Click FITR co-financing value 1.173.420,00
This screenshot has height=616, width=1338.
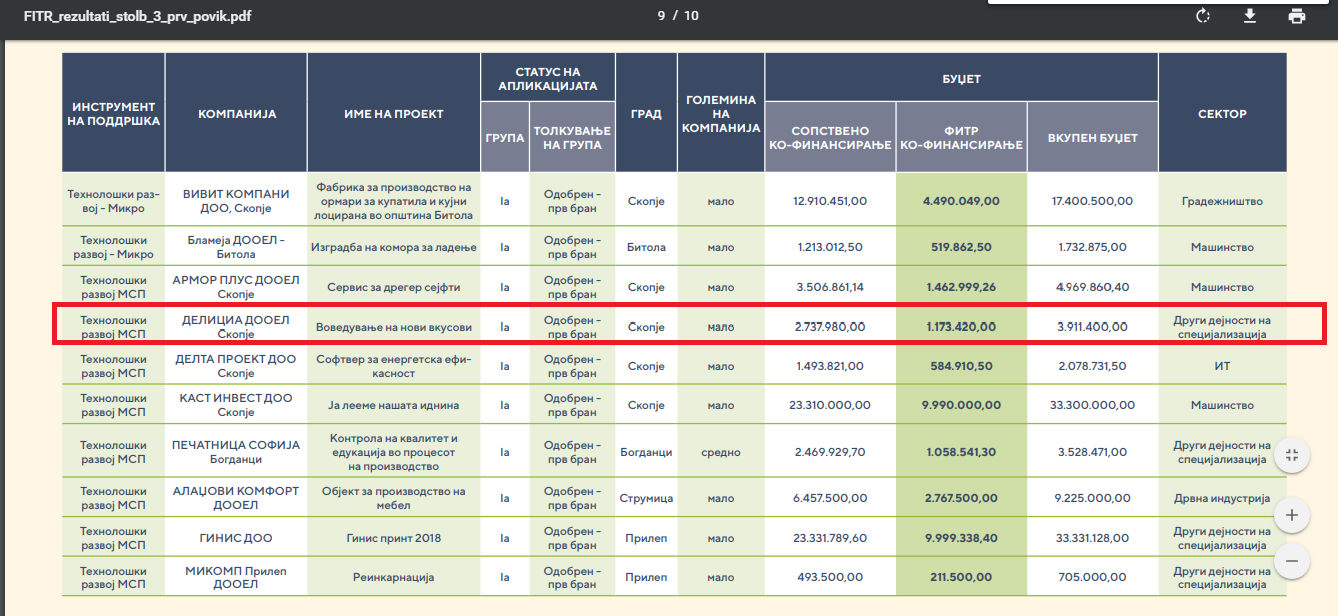coord(961,327)
